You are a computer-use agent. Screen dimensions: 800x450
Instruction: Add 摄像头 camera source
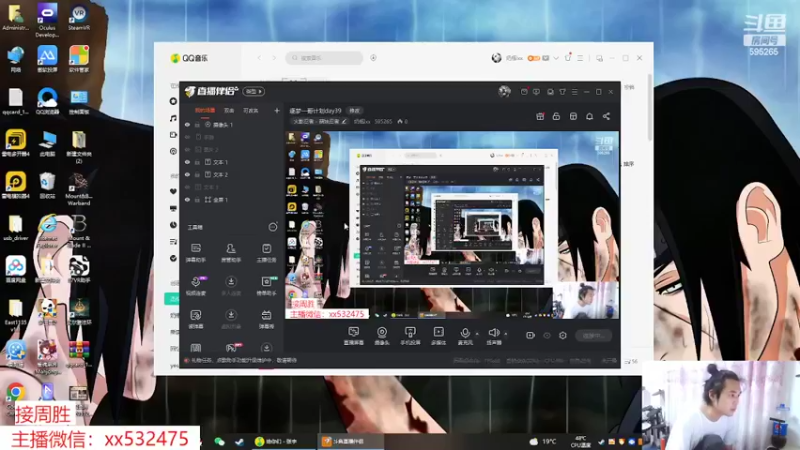click(382, 336)
